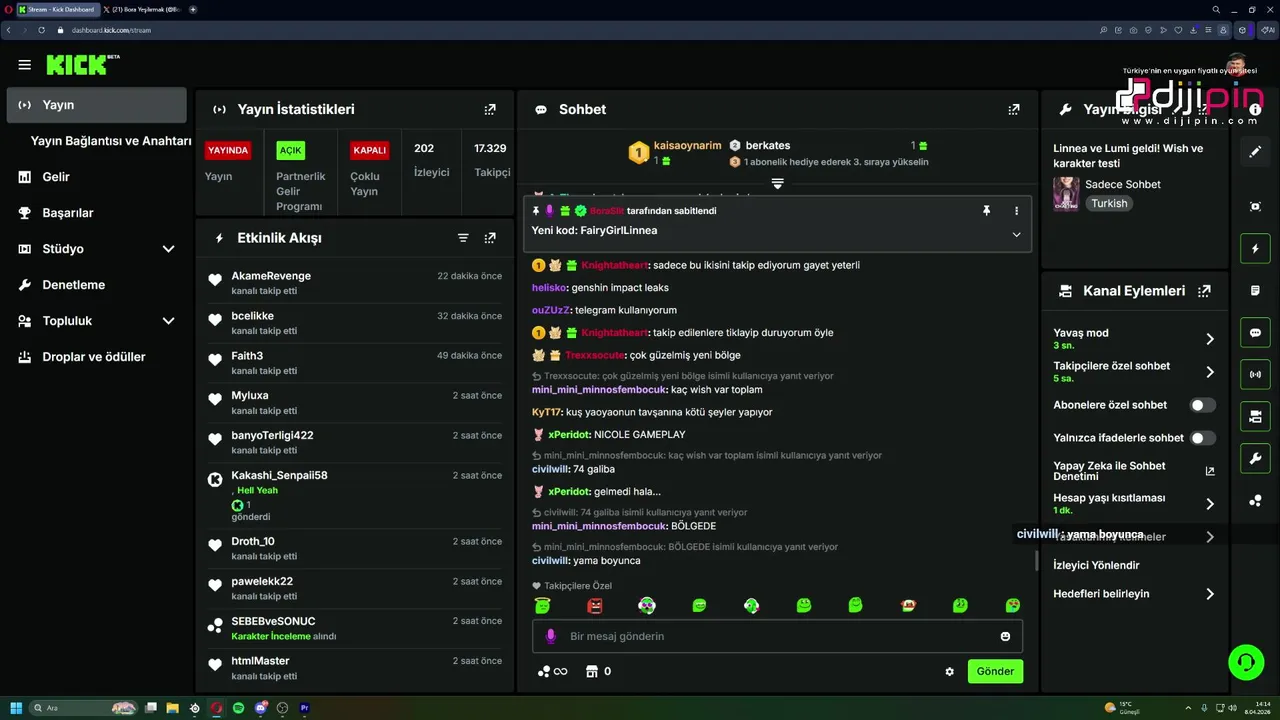The height and width of the screenshot is (720, 1280).
Task: Open the Gelir menu item
Action: 56,177
